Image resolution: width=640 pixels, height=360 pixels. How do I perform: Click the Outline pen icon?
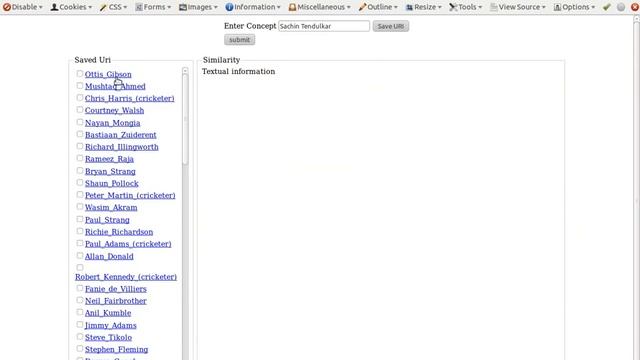[362, 7]
